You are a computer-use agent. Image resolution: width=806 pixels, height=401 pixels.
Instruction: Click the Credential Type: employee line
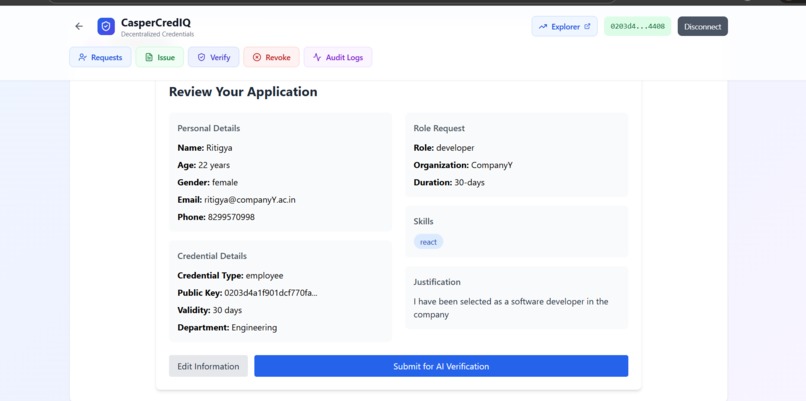click(x=230, y=276)
